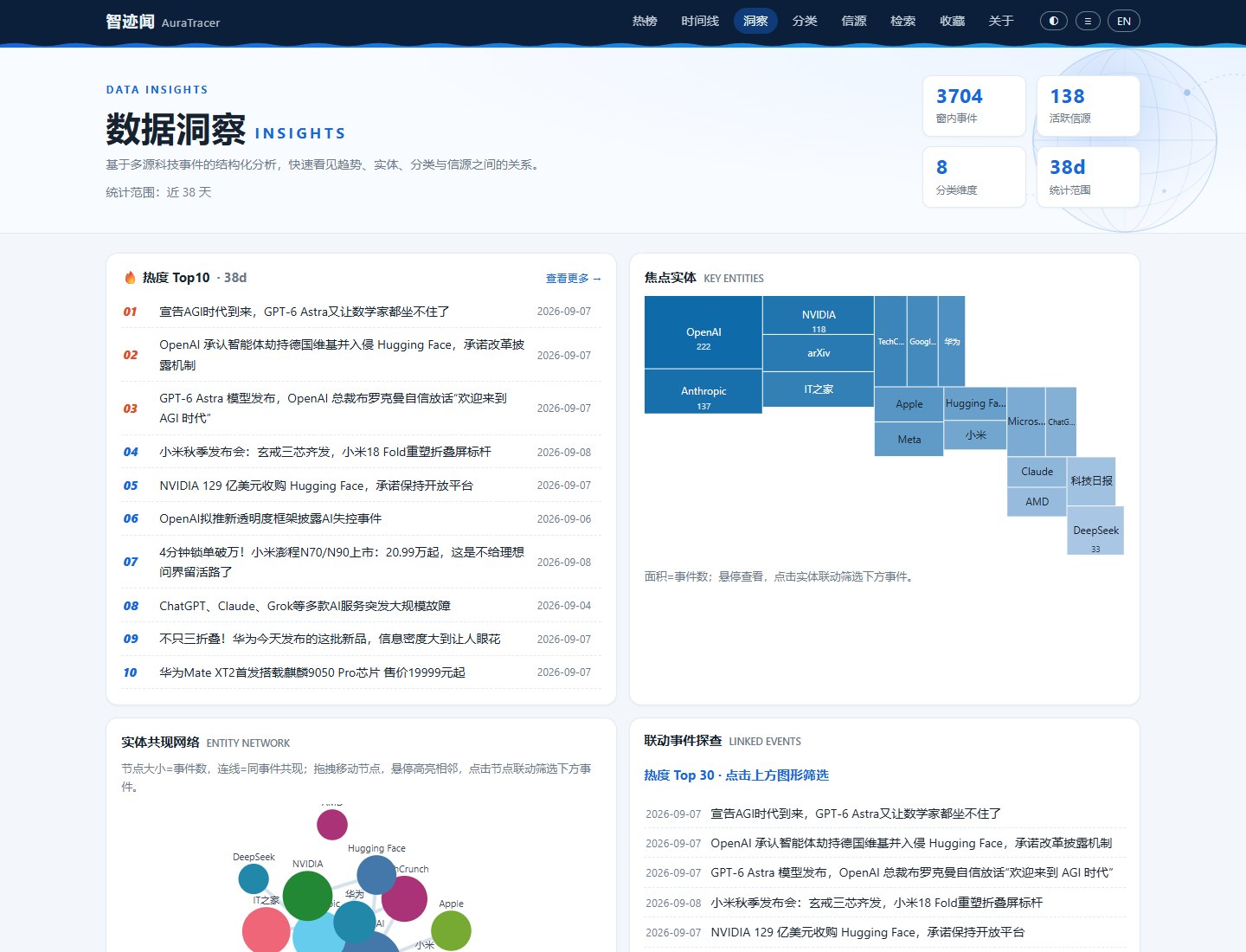Click the 2026-09-04 date for Top10 rank 08
Image resolution: width=1246 pixels, height=952 pixels.
[564, 606]
